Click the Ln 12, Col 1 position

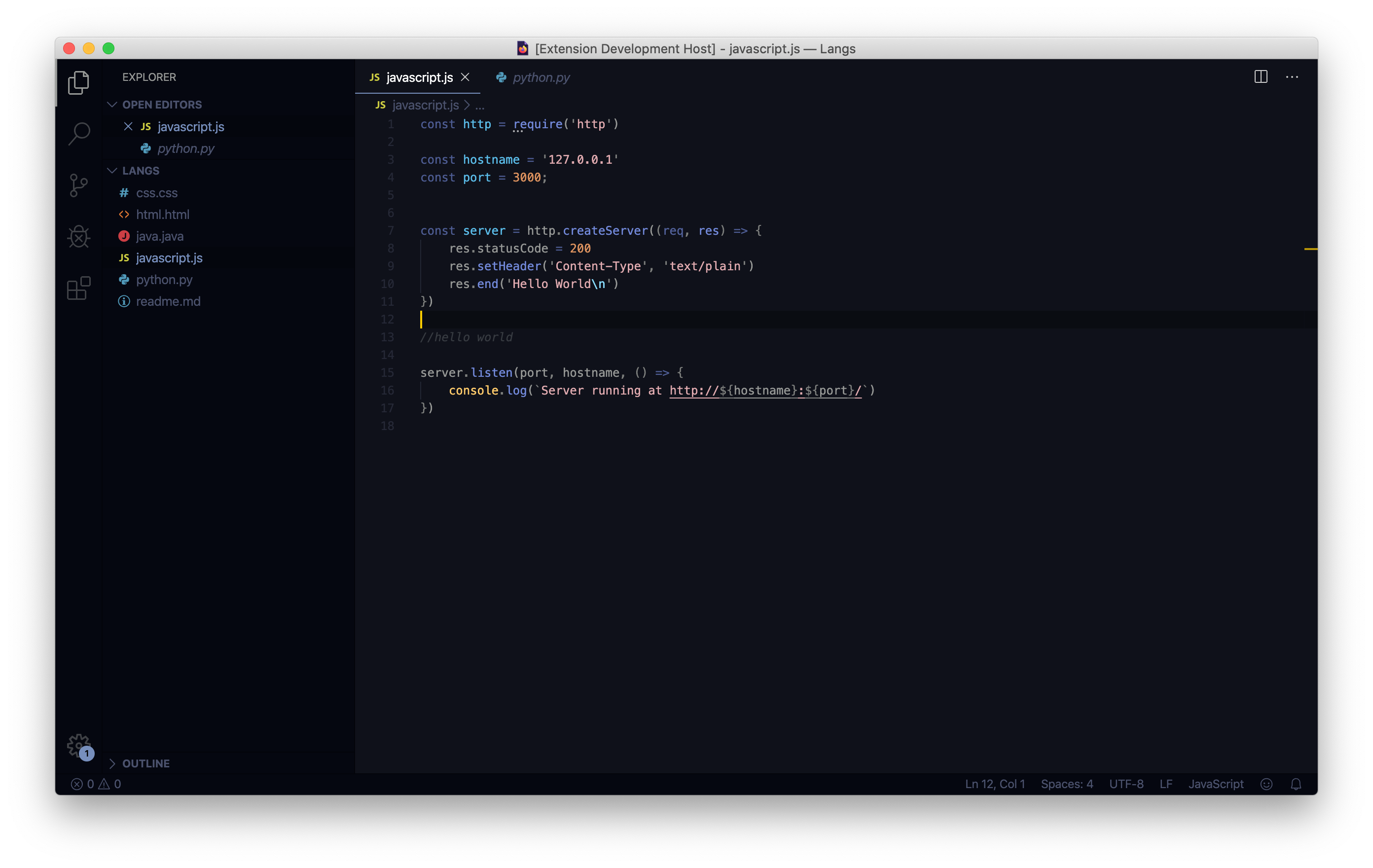point(994,784)
